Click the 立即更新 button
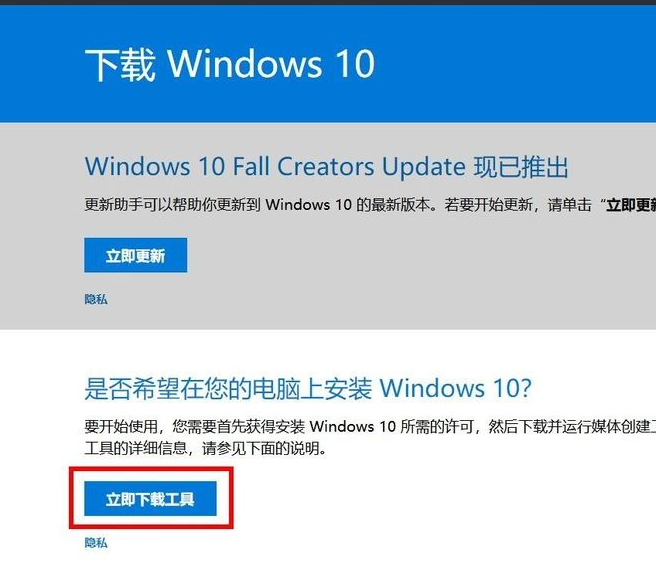 [x=136, y=255]
